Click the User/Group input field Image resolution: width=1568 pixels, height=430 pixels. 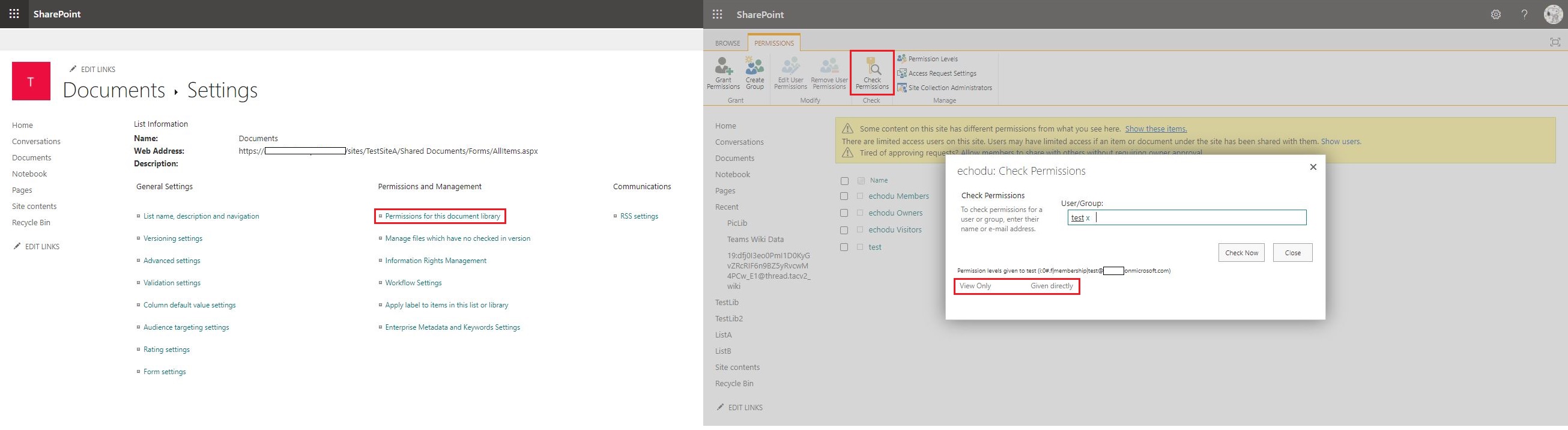coord(1186,217)
